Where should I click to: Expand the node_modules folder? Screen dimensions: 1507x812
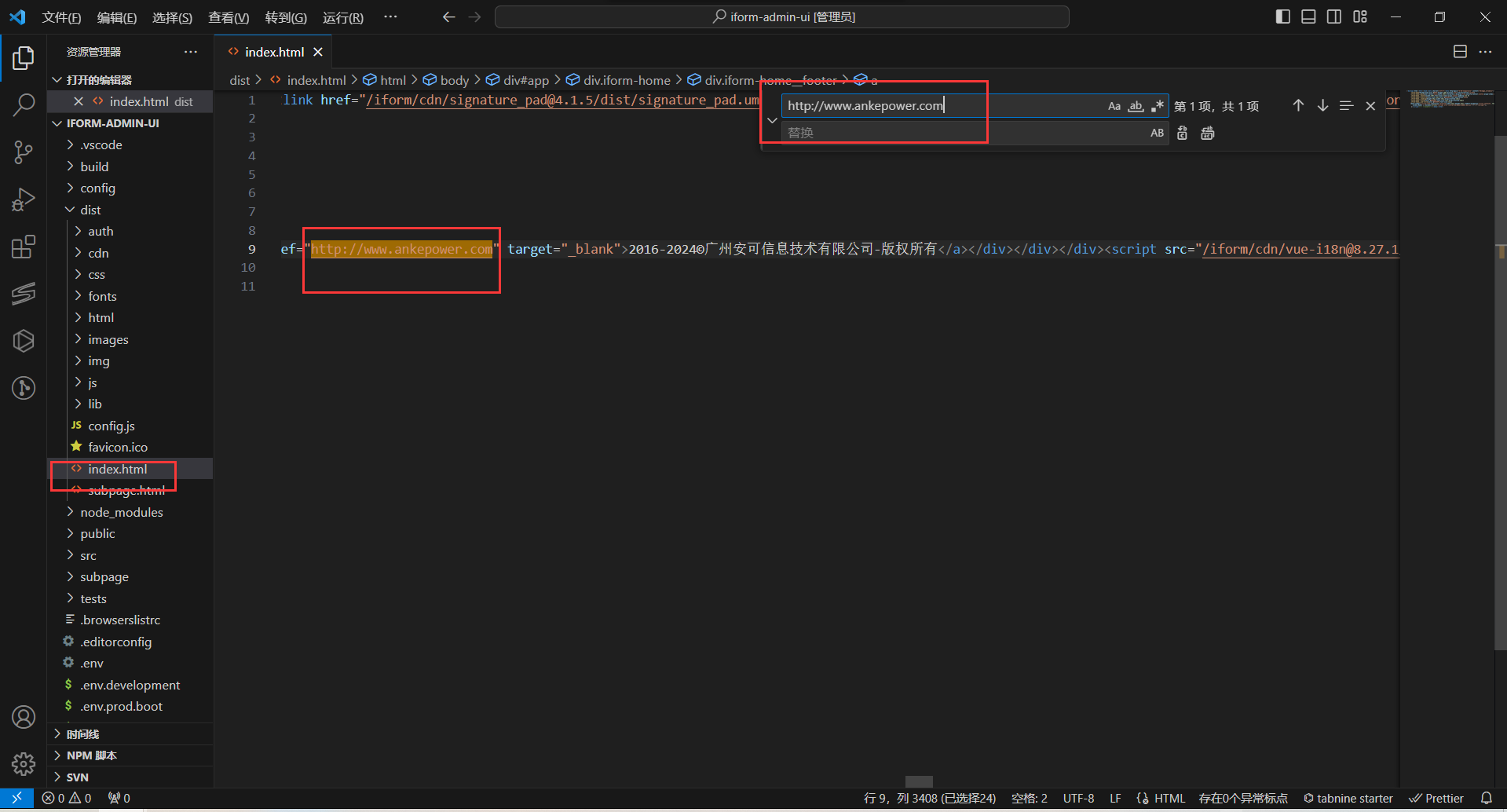(x=121, y=512)
